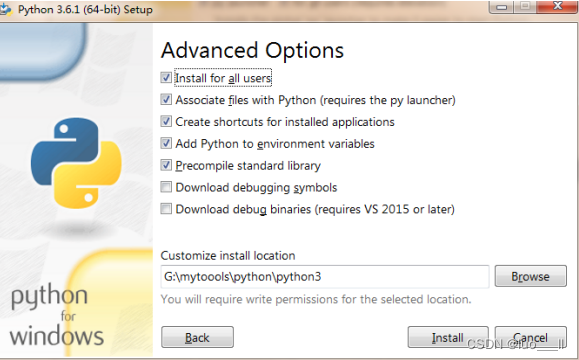Click the Python logo graphic

point(76,162)
